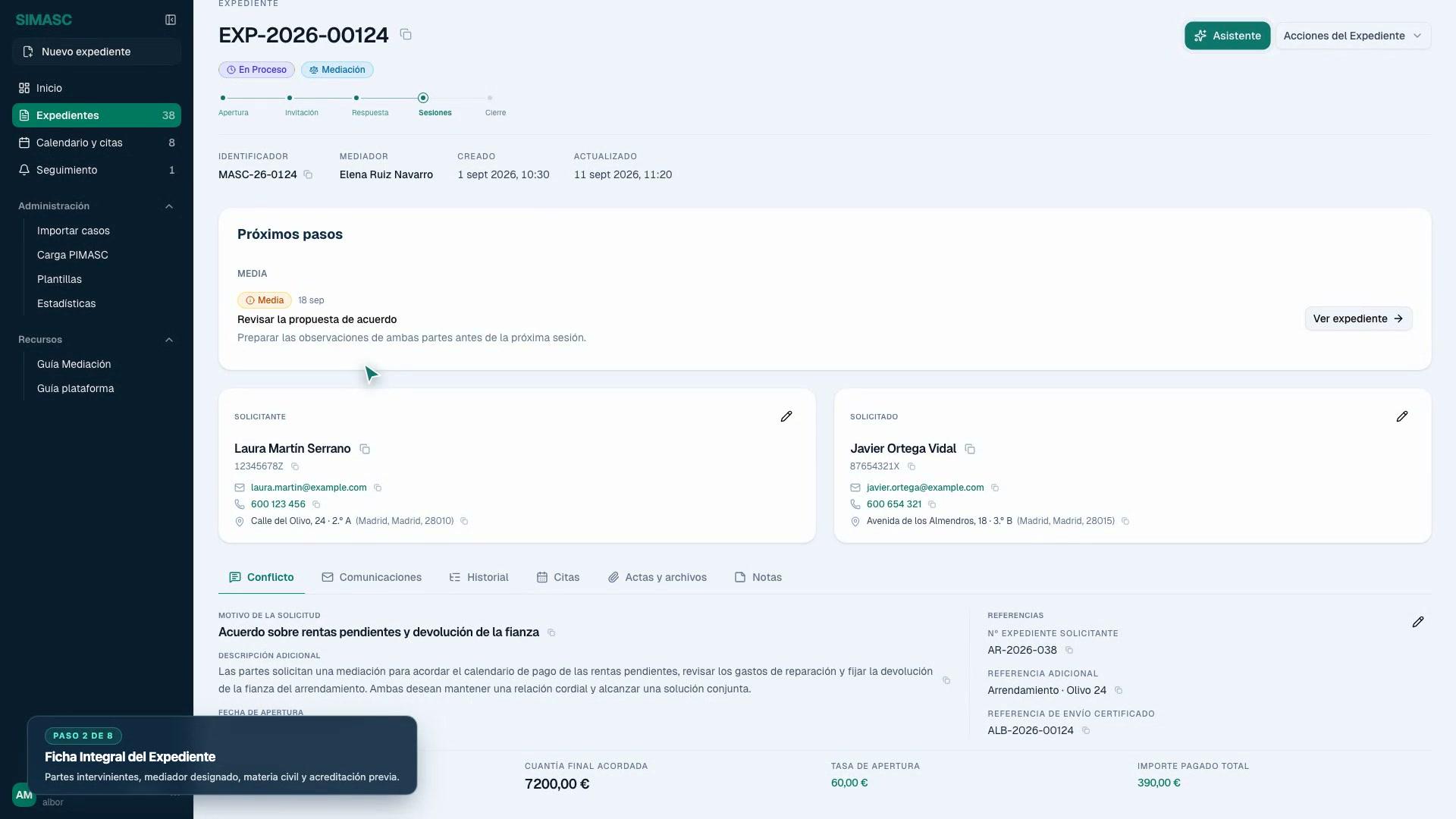
Task: Open the Guía Mediación resource
Action: click(x=74, y=364)
